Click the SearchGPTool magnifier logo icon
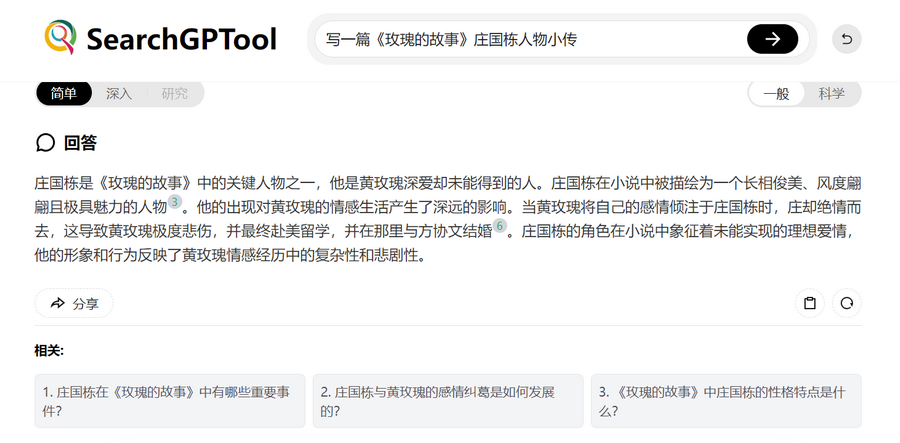The height and width of the screenshot is (443, 900). coord(60,38)
